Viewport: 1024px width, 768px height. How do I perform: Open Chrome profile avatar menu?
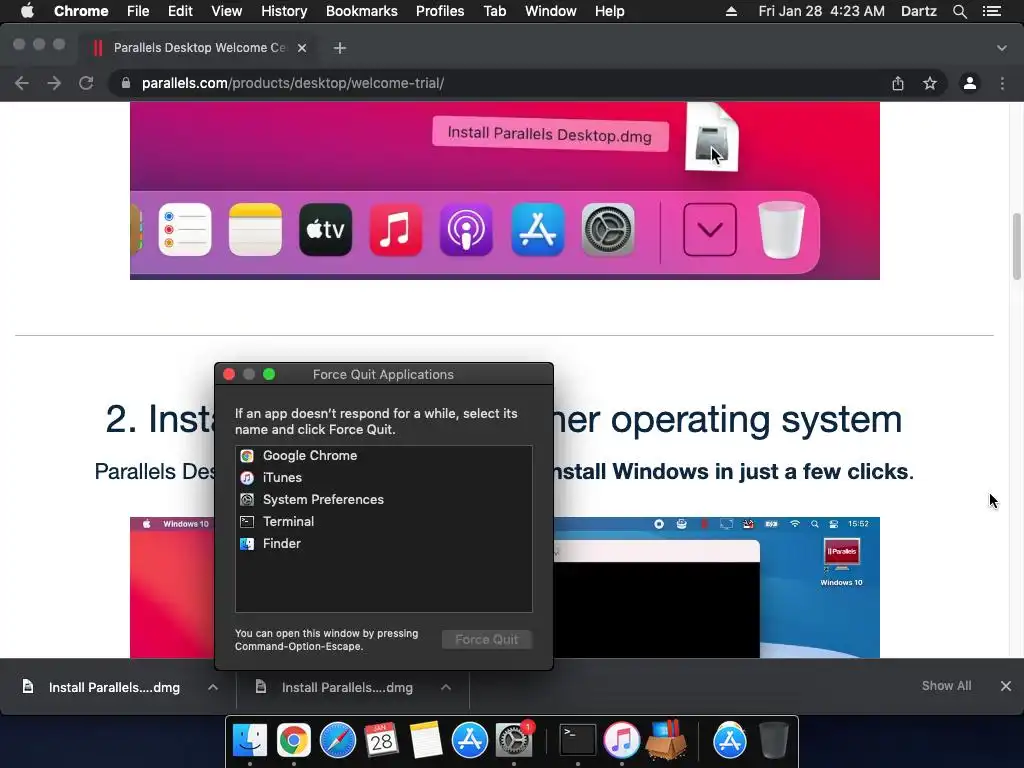[x=970, y=83]
